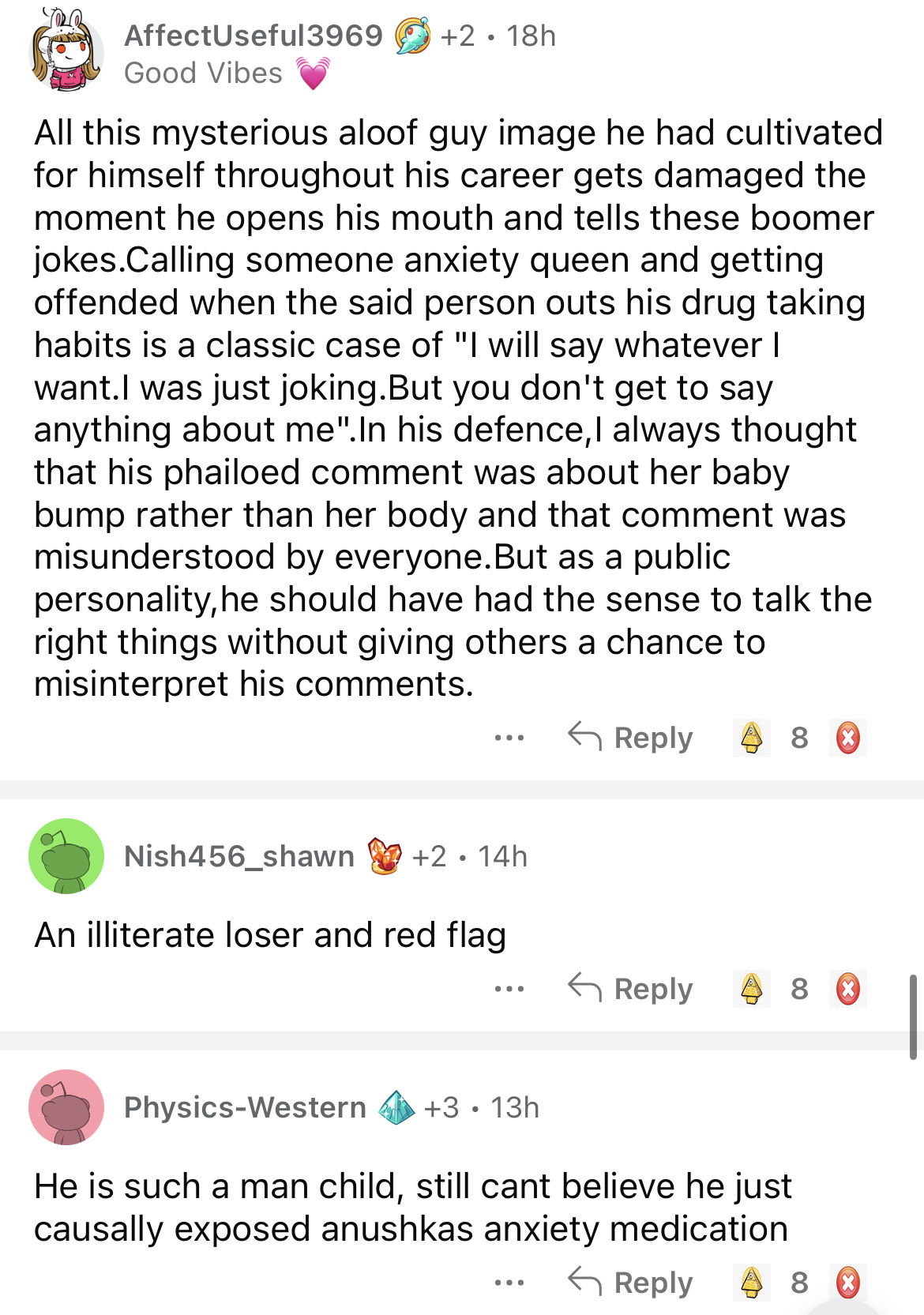
Task: Open the AffectUseful3969 username link
Action: [x=253, y=36]
